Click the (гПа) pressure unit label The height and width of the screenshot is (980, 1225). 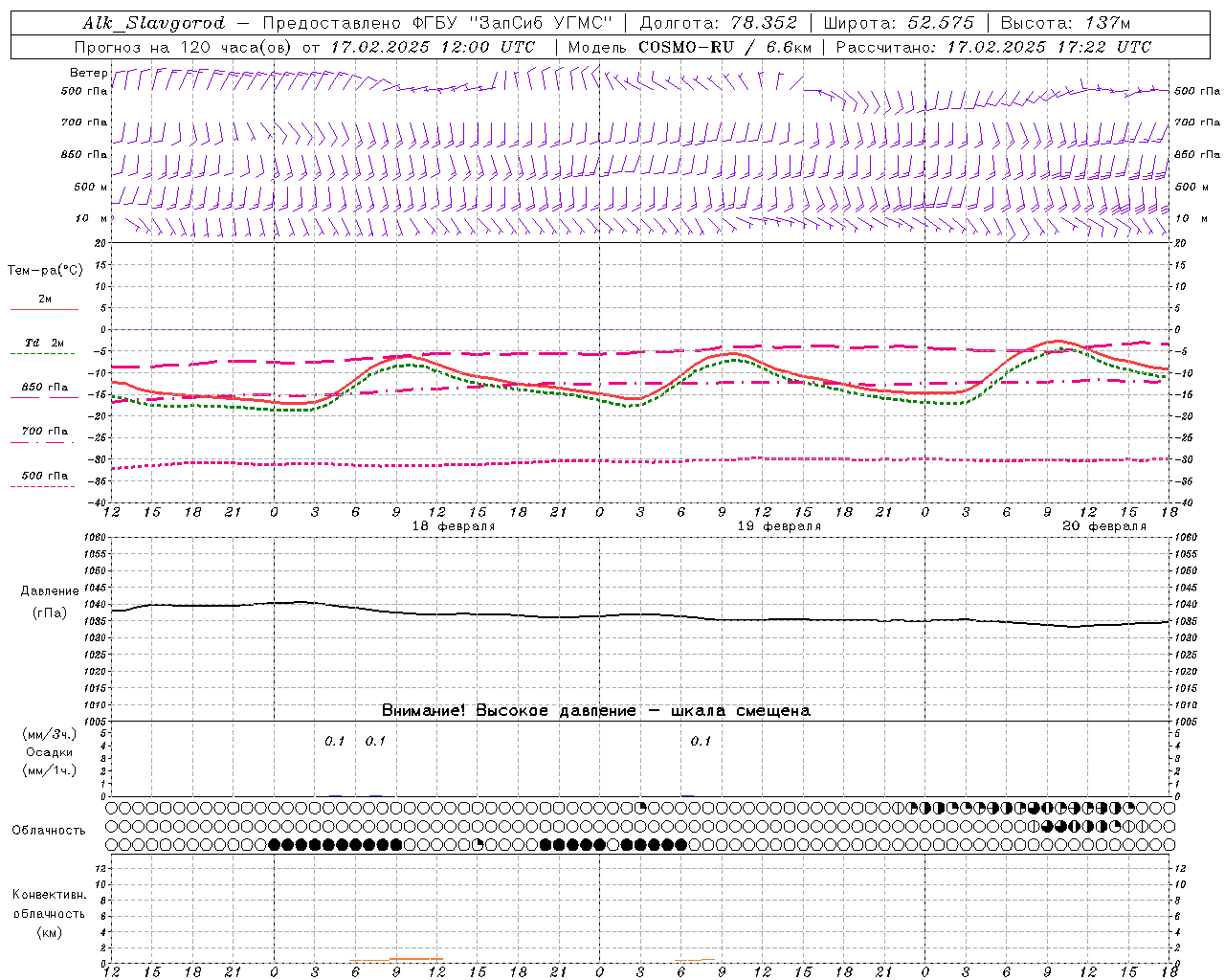49,612
